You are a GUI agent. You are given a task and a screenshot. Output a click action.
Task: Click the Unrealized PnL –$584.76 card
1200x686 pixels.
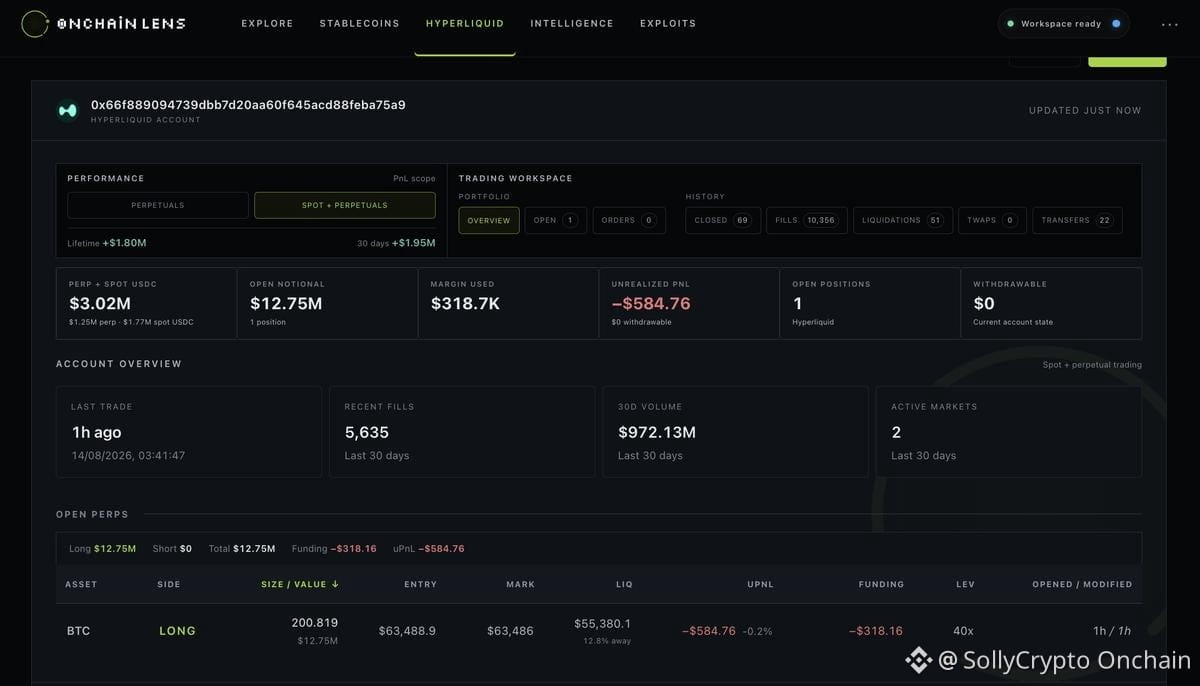point(689,303)
